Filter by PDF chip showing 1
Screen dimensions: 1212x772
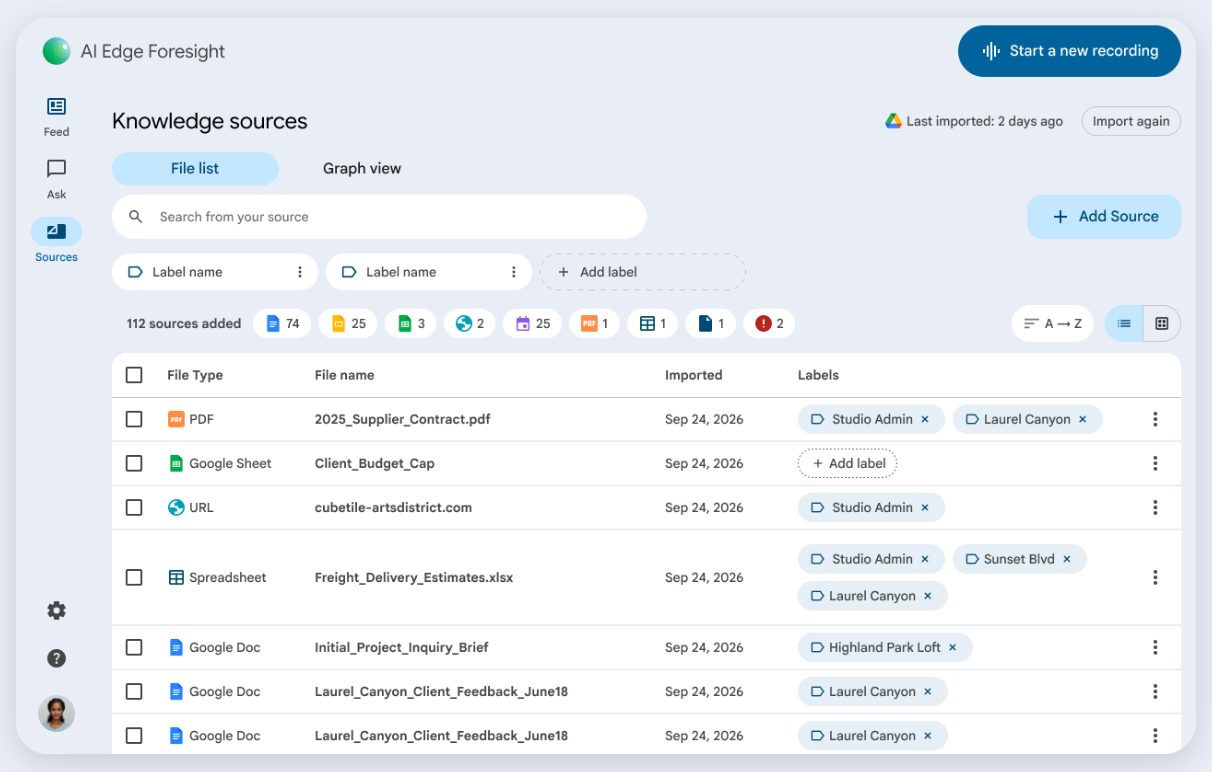(x=594, y=323)
